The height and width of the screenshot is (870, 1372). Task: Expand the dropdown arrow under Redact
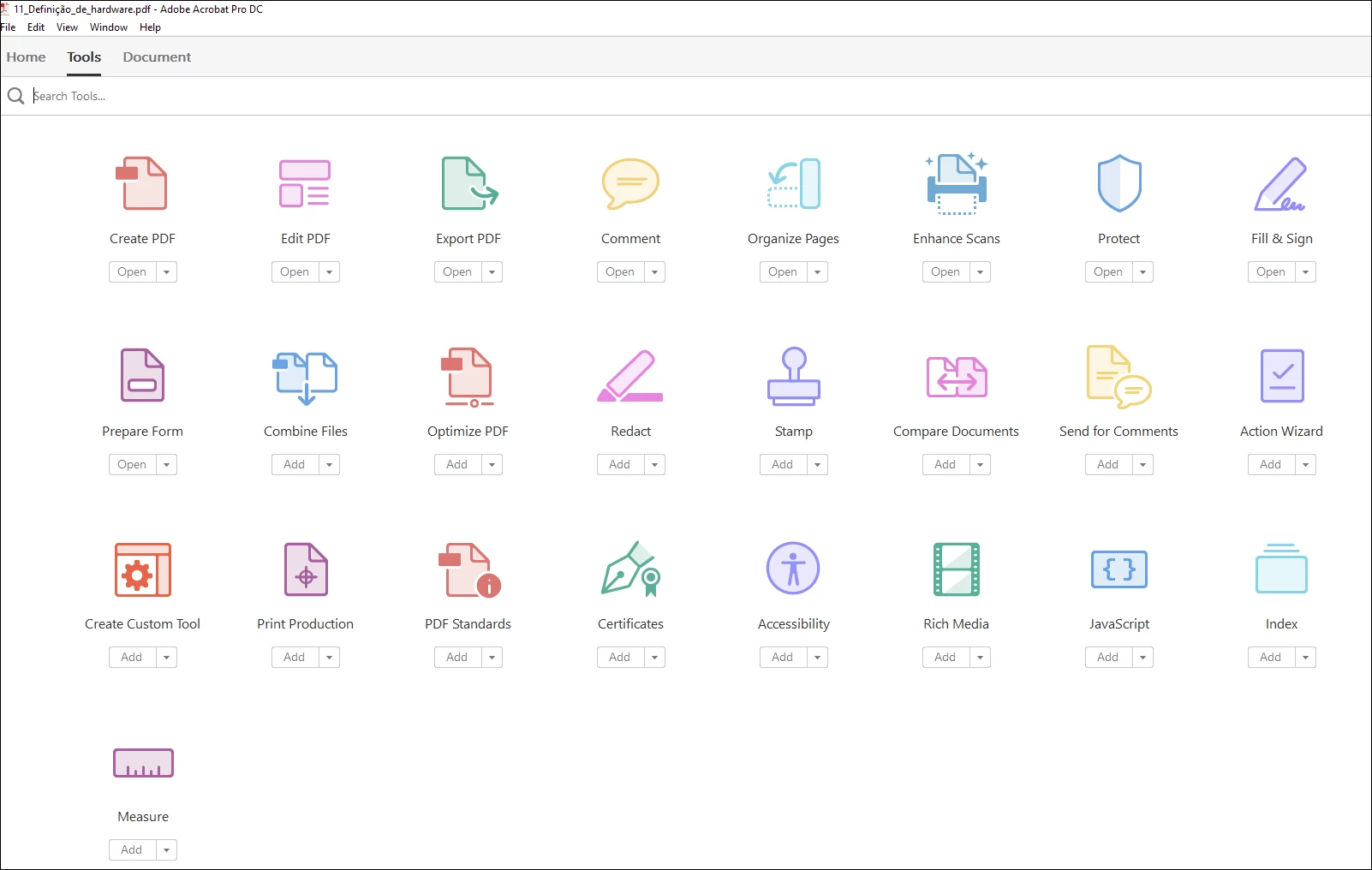point(654,465)
